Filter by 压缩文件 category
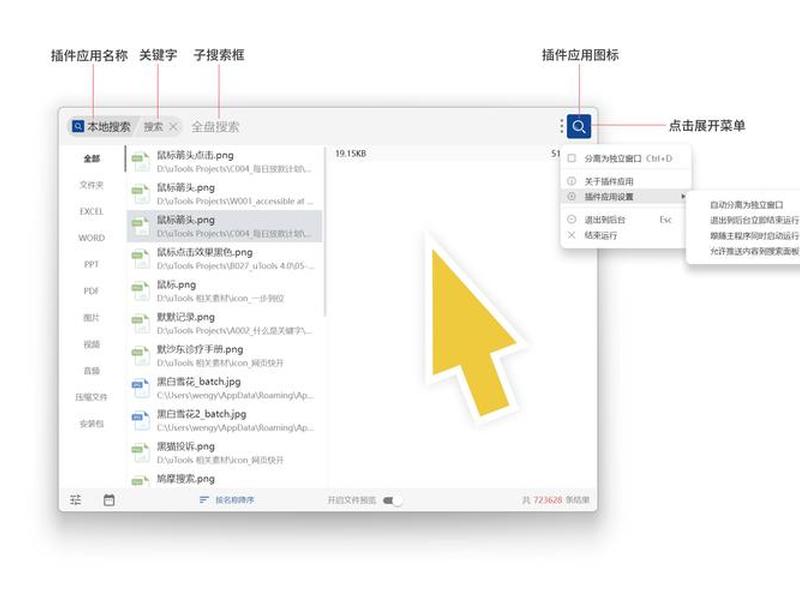The height and width of the screenshot is (600, 800). point(92,397)
